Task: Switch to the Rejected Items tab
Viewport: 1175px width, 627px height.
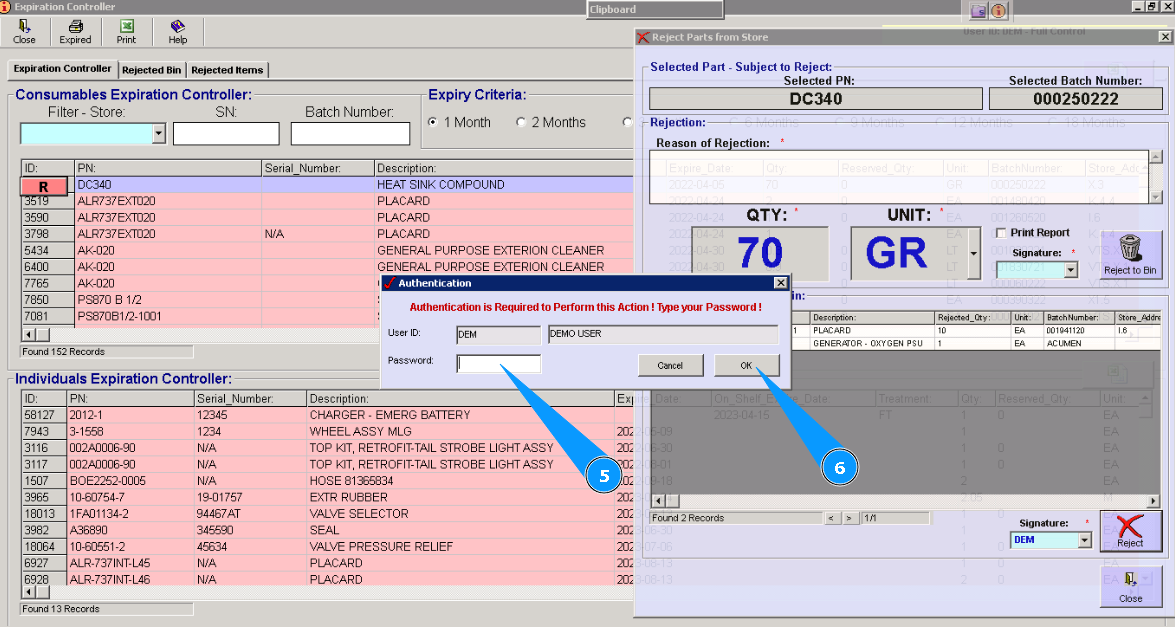Action: pyautogui.click(x=227, y=70)
